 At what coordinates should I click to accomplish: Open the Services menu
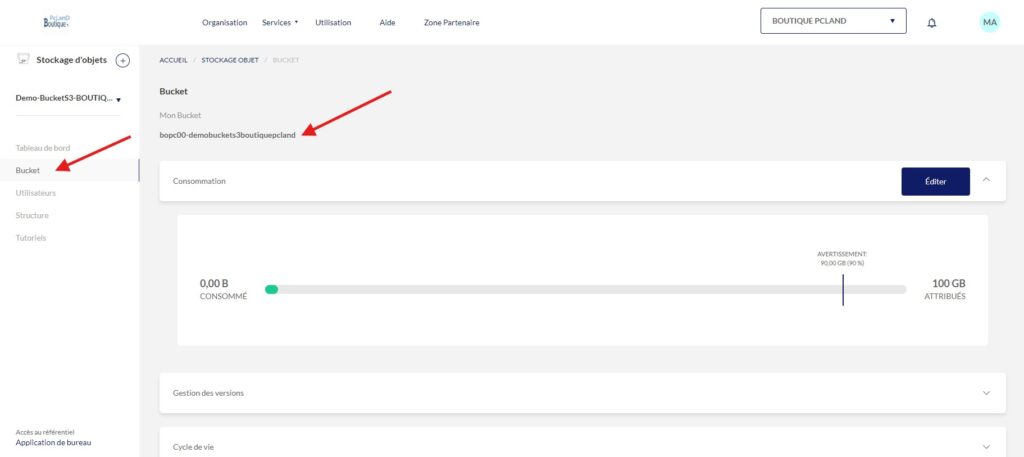280,22
